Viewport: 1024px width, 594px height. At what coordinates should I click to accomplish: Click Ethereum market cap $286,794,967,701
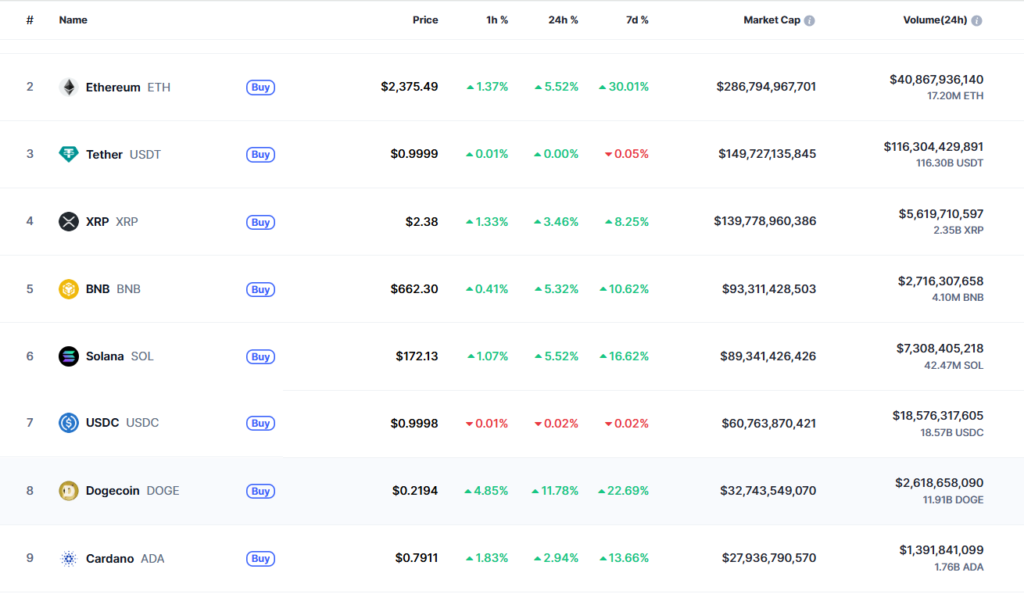tap(766, 87)
